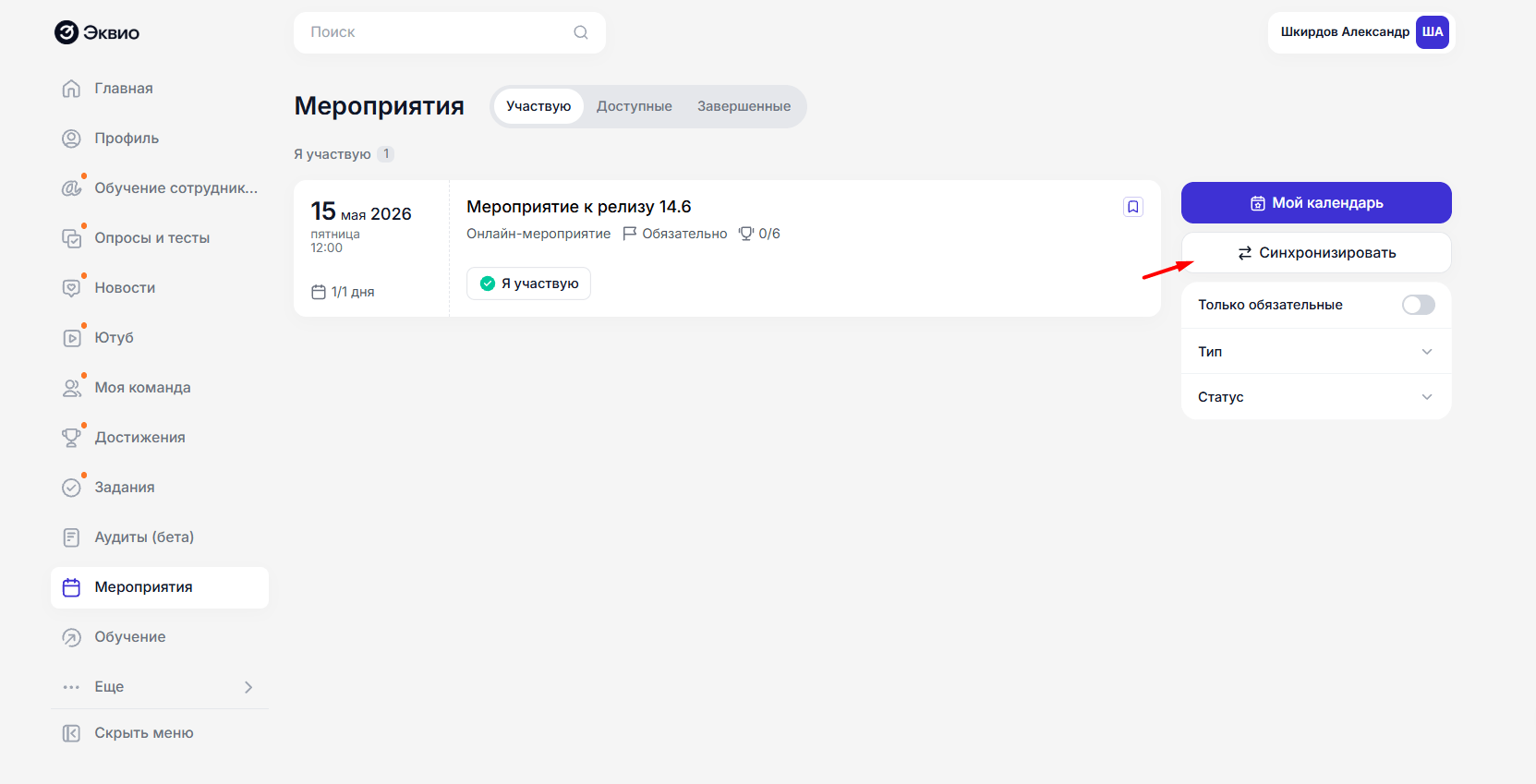Click the ША user avatar
Screen dimensions: 1536x784
click(1433, 32)
